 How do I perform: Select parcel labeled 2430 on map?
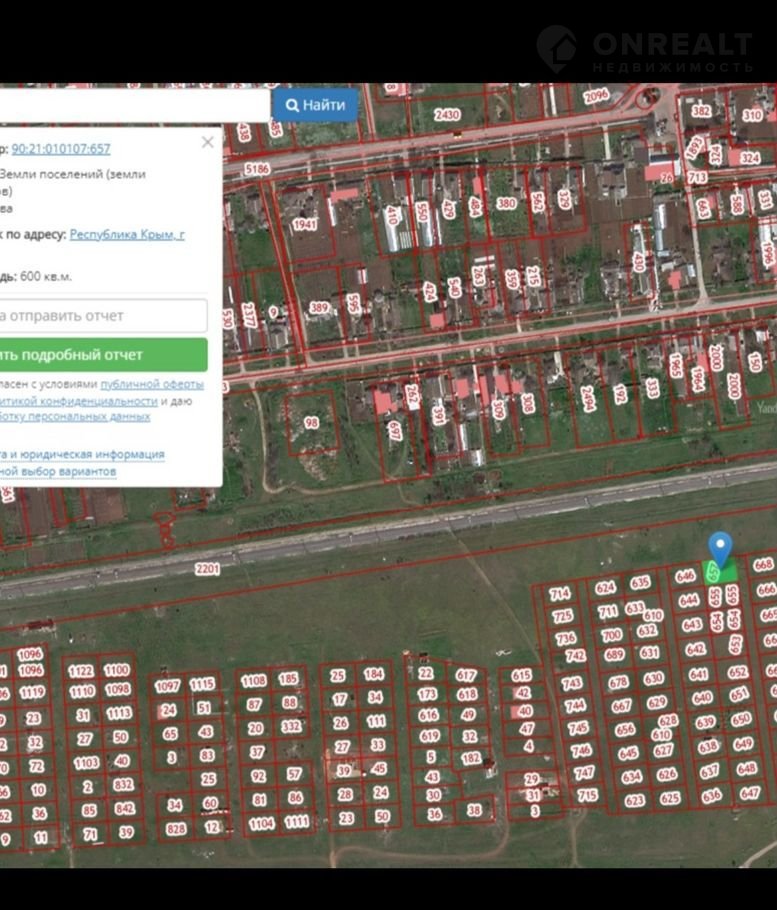[x=447, y=115]
